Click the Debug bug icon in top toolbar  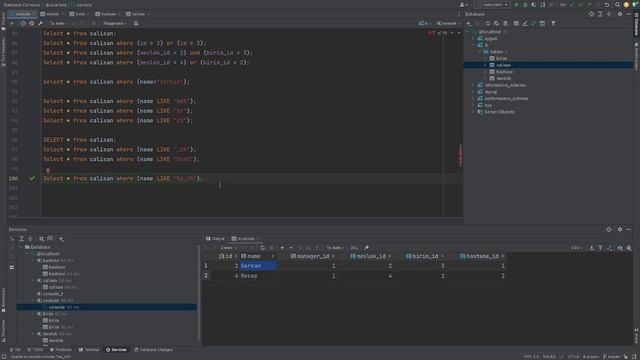pyautogui.click(x=525, y=5)
